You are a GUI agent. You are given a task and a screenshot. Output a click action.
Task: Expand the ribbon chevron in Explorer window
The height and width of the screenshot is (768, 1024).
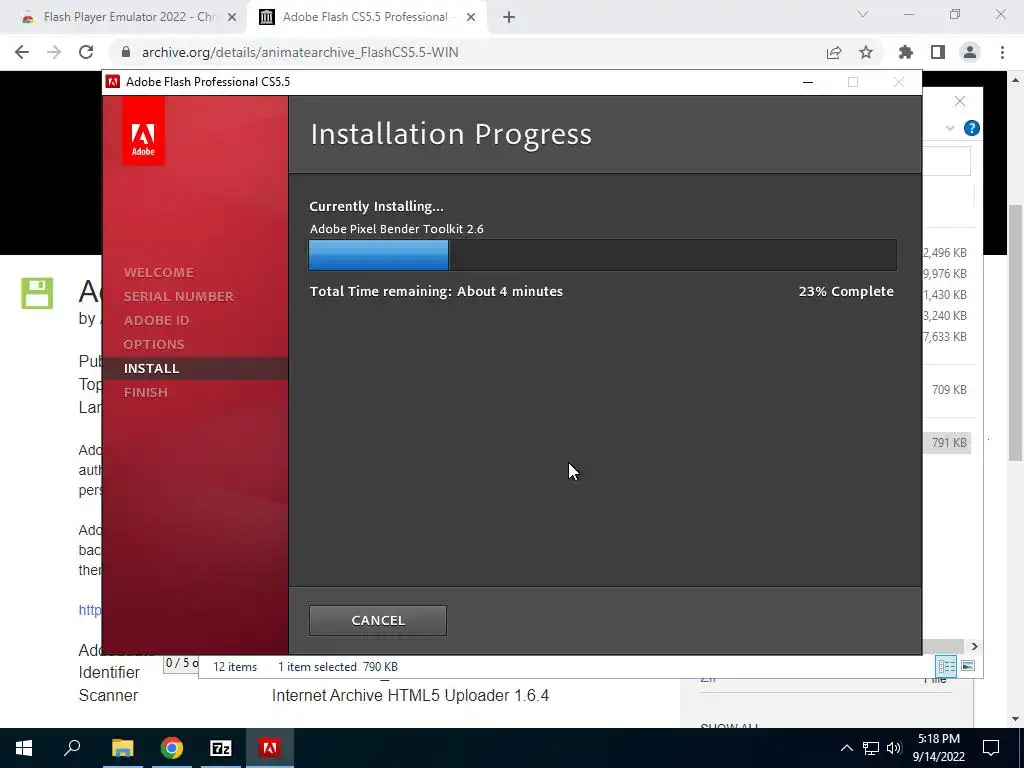click(950, 128)
